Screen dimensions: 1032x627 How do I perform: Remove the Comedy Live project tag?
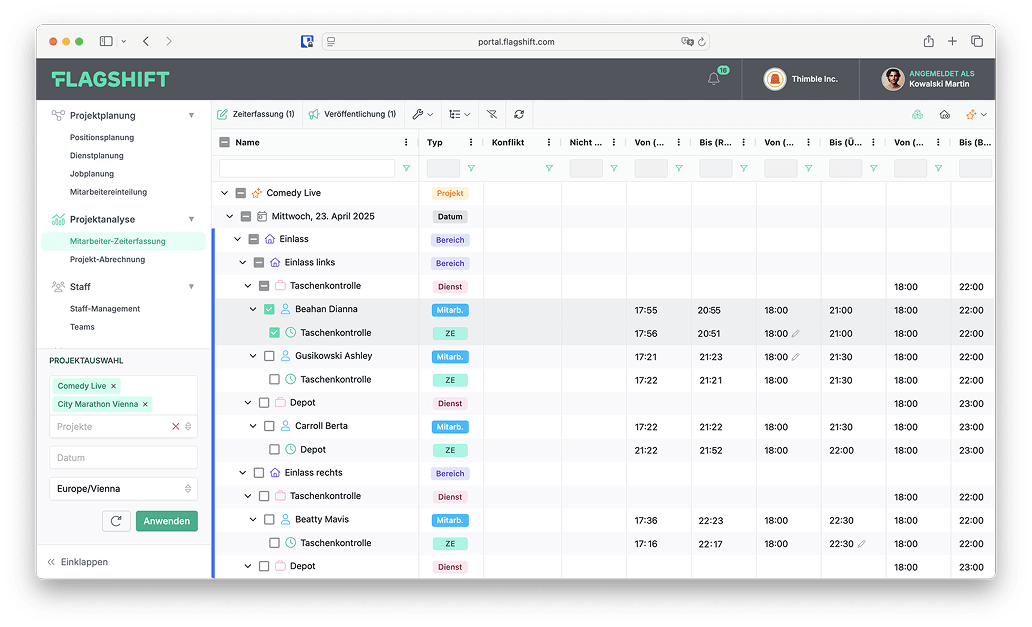point(113,386)
